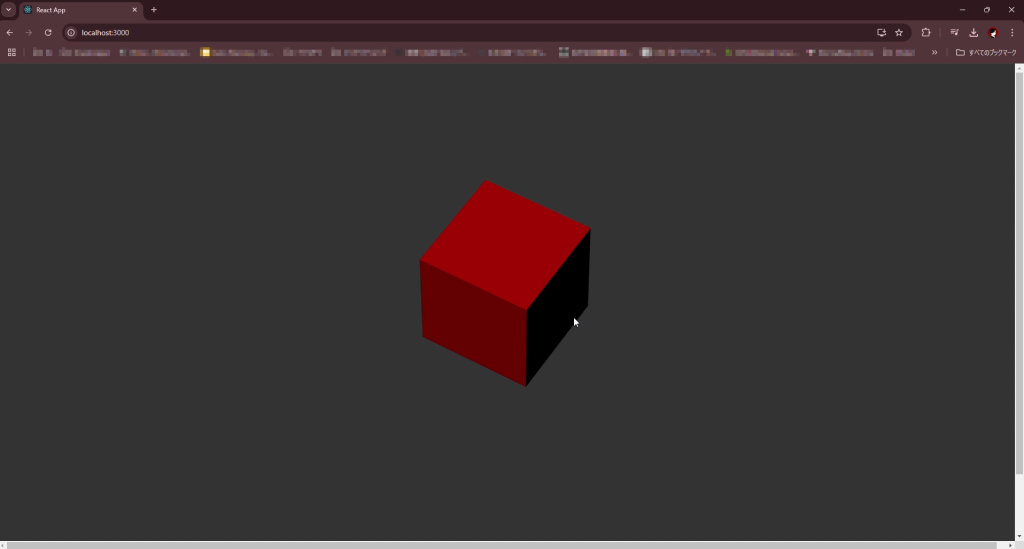Open the user profile avatar

pyautogui.click(x=993, y=32)
